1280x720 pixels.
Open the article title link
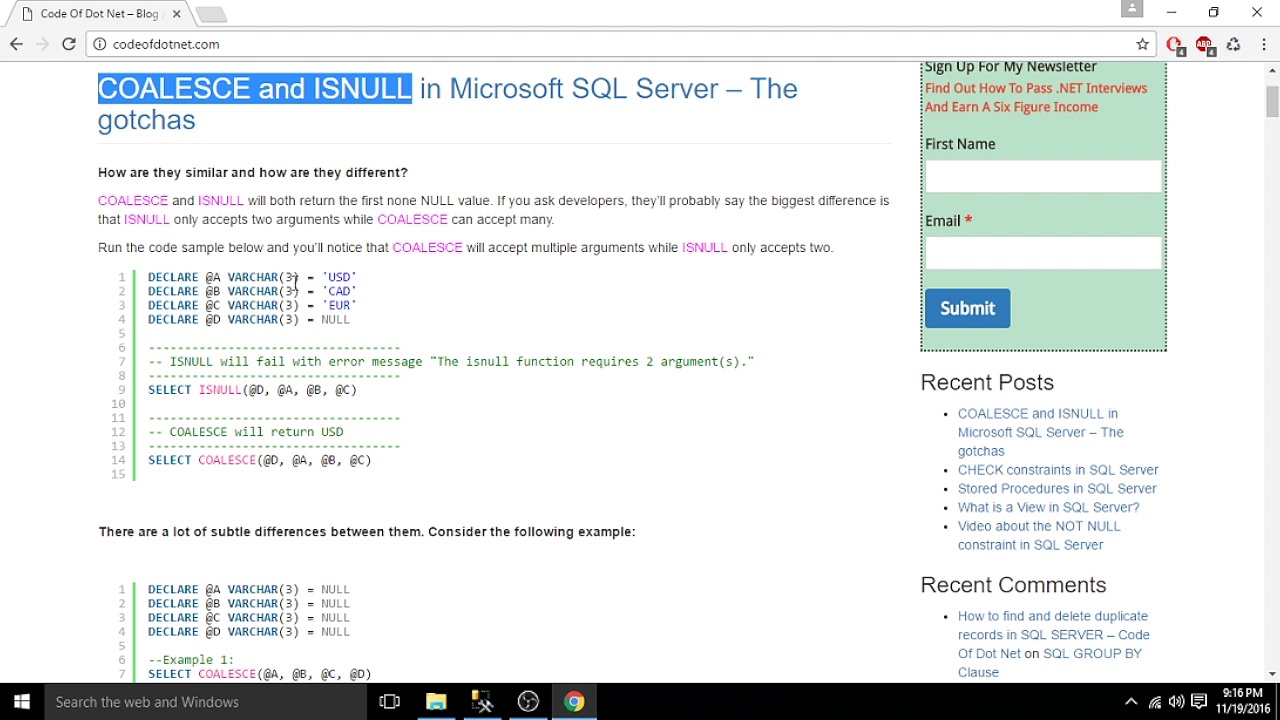pos(447,103)
